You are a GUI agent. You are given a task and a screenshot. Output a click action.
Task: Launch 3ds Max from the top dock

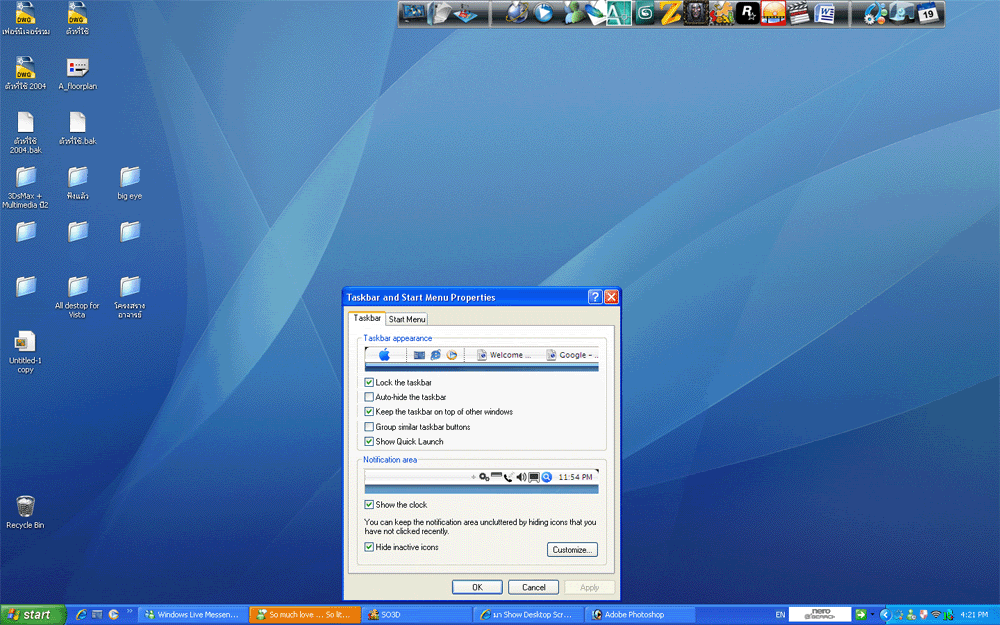(645, 13)
